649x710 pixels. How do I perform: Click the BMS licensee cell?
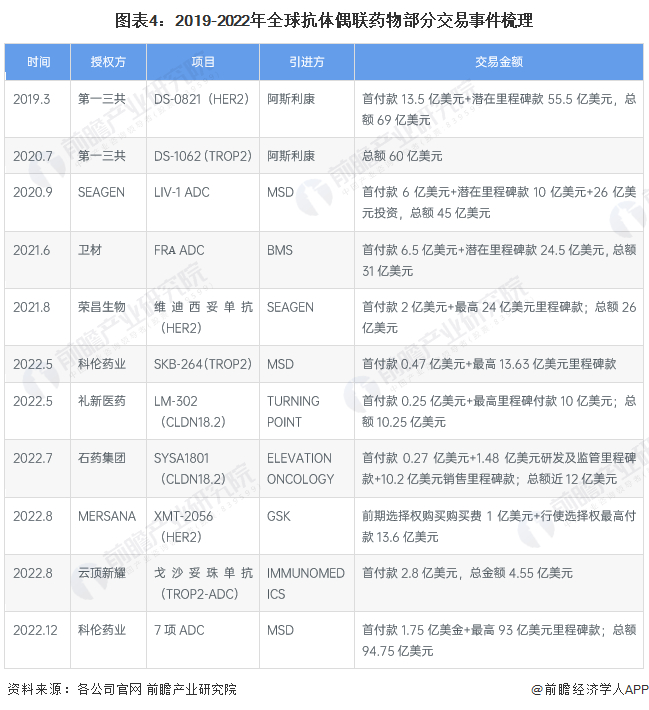(307, 260)
